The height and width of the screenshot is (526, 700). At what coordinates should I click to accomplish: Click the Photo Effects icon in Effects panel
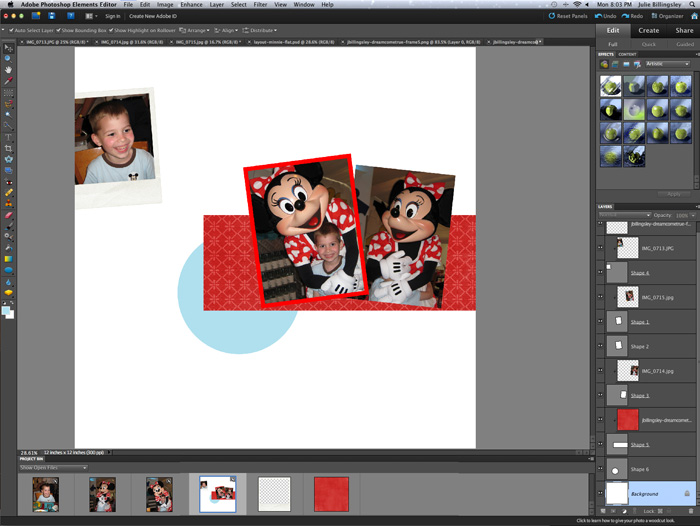point(626,64)
